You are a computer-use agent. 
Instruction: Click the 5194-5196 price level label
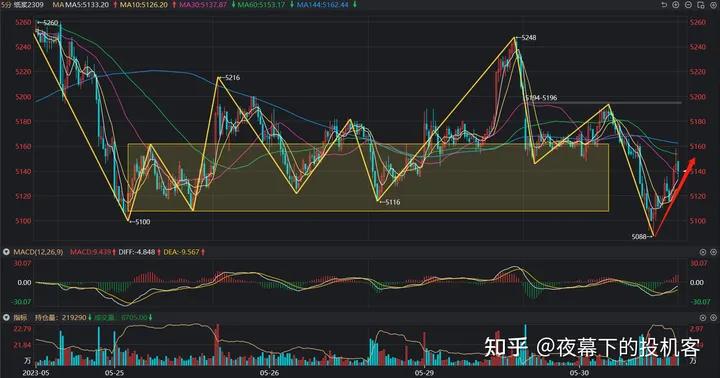(541, 98)
